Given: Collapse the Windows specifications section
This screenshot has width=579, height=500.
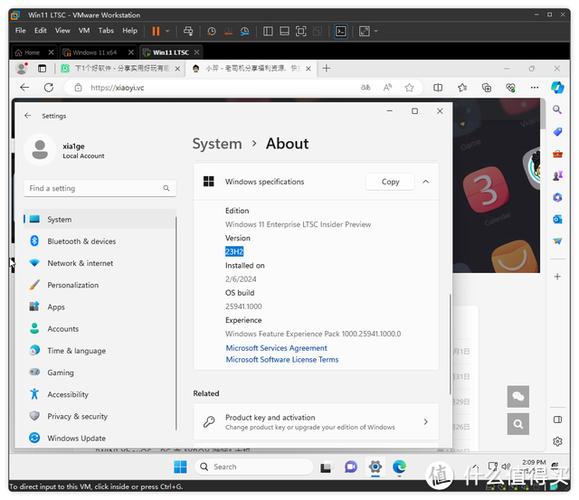Looking at the screenshot, I should tap(426, 182).
